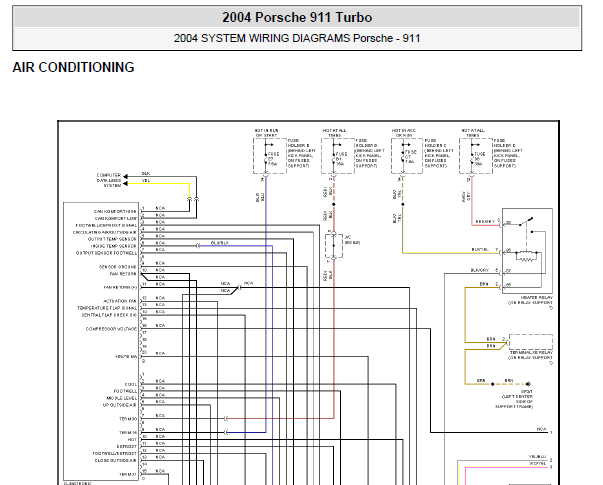
Task: Click the 'BLU/BLK' wire label on blue wire
Action: click(x=220, y=243)
